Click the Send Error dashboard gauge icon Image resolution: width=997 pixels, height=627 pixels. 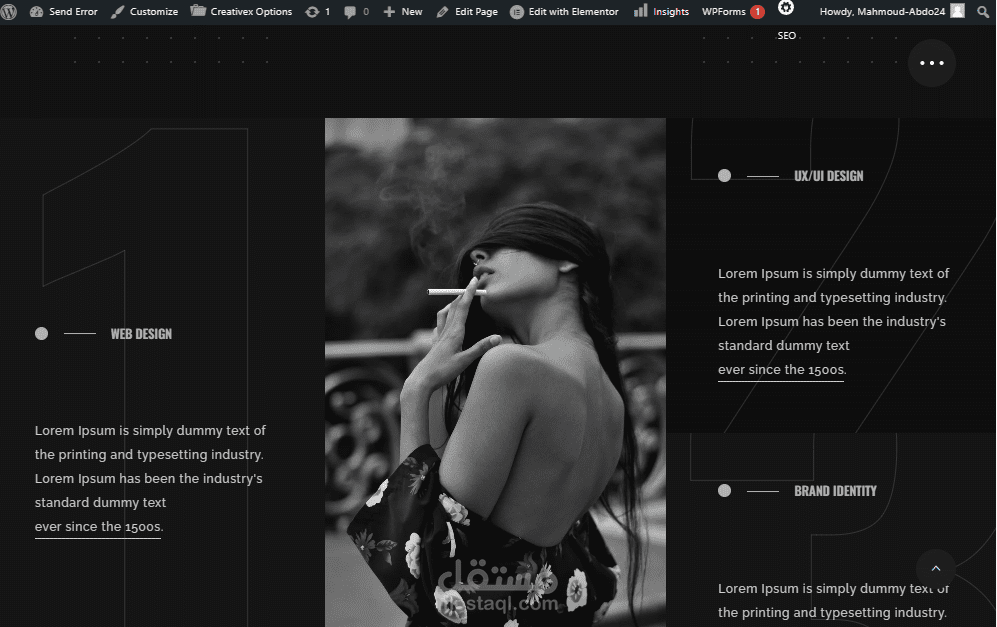point(36,11)
